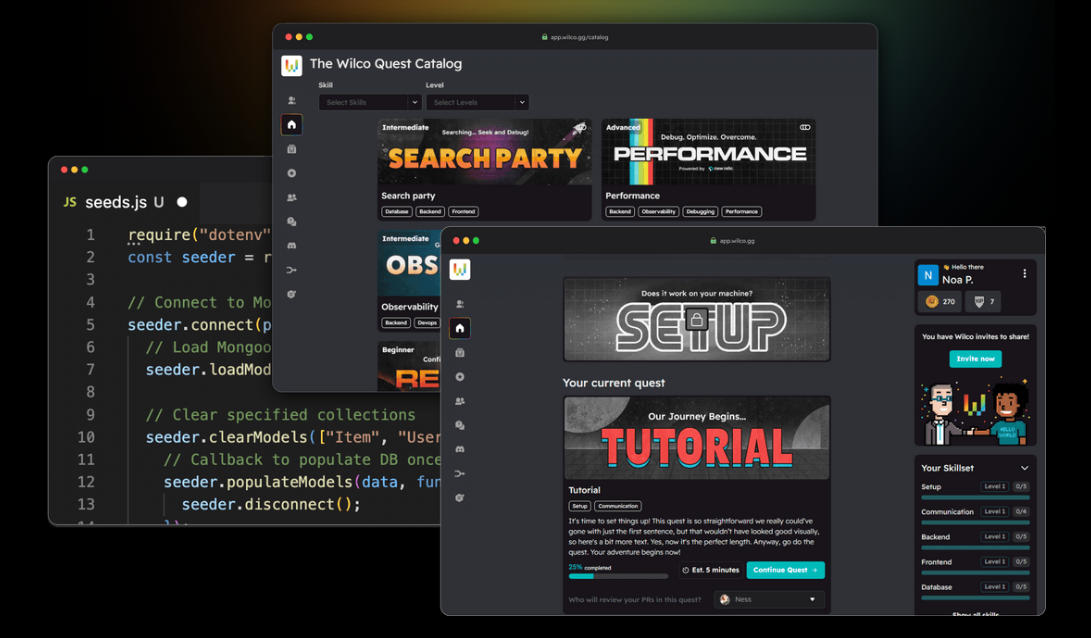Open the PR reviewer Ness dropdown
1091x638 pixels.
click(769, 599)
